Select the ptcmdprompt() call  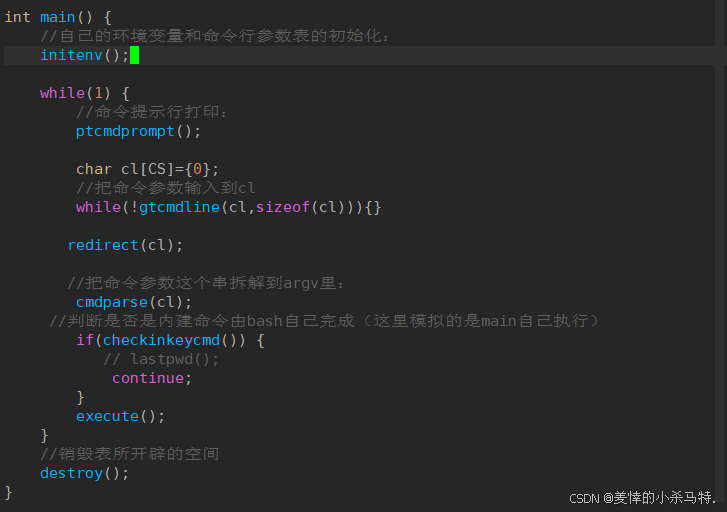pyautogui.click(x=138, y=131)
